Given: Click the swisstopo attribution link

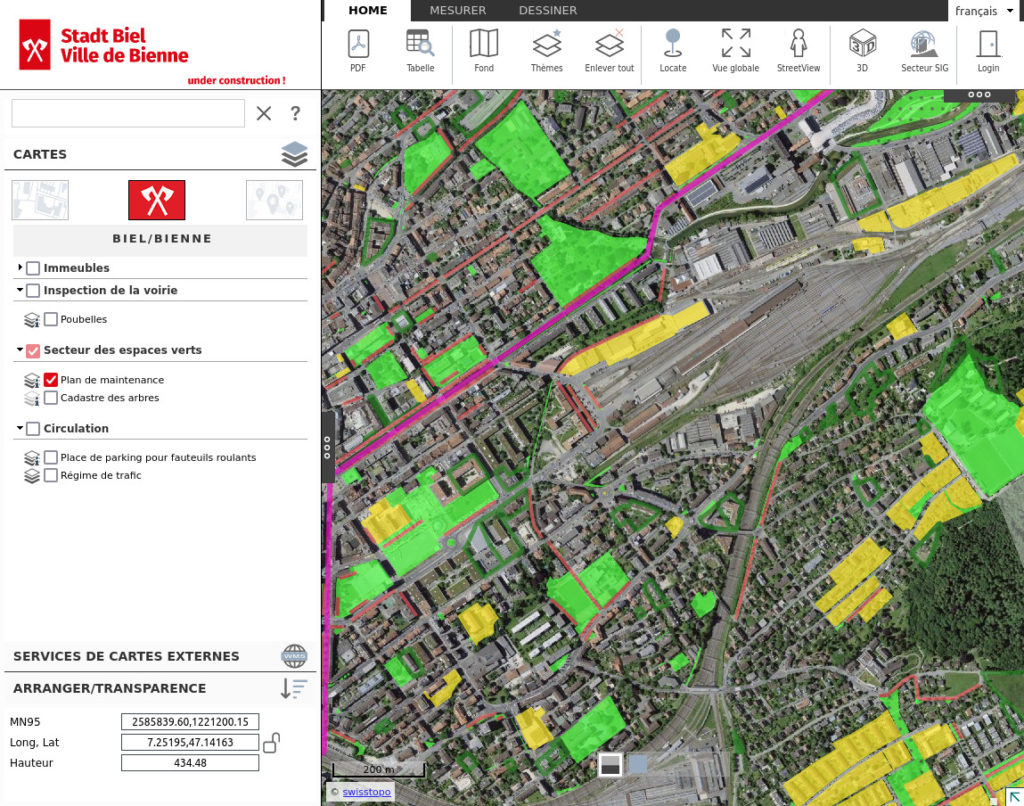Looking at the screenshot, I should [365, 791].
